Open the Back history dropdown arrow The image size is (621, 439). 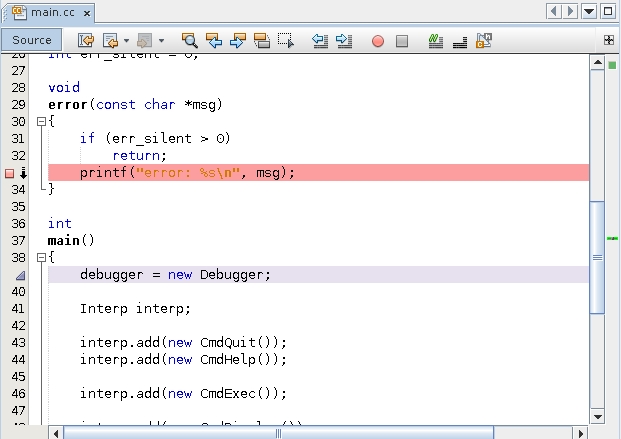point(126,40)
